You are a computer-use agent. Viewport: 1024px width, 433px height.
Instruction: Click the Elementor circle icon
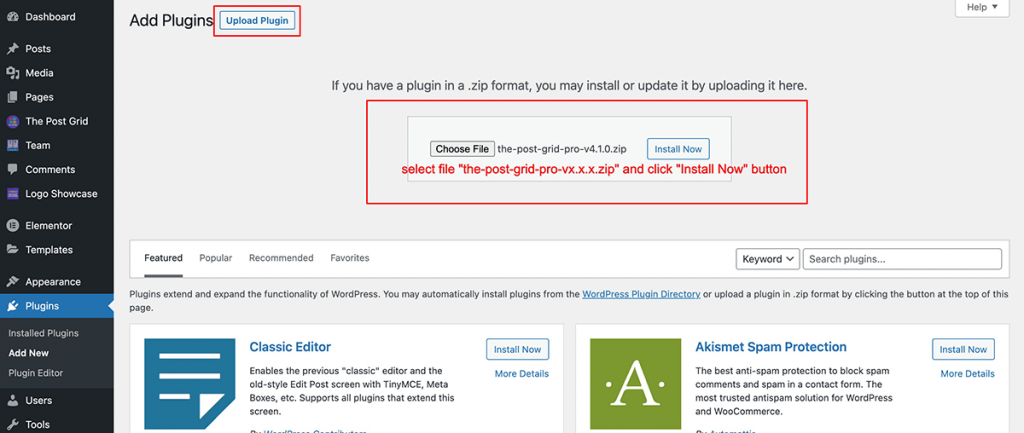12,226
